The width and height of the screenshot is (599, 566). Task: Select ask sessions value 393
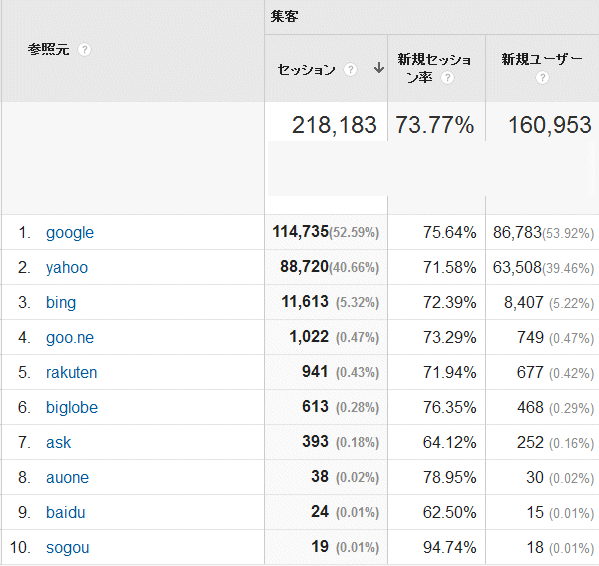[x=315, y=442]
